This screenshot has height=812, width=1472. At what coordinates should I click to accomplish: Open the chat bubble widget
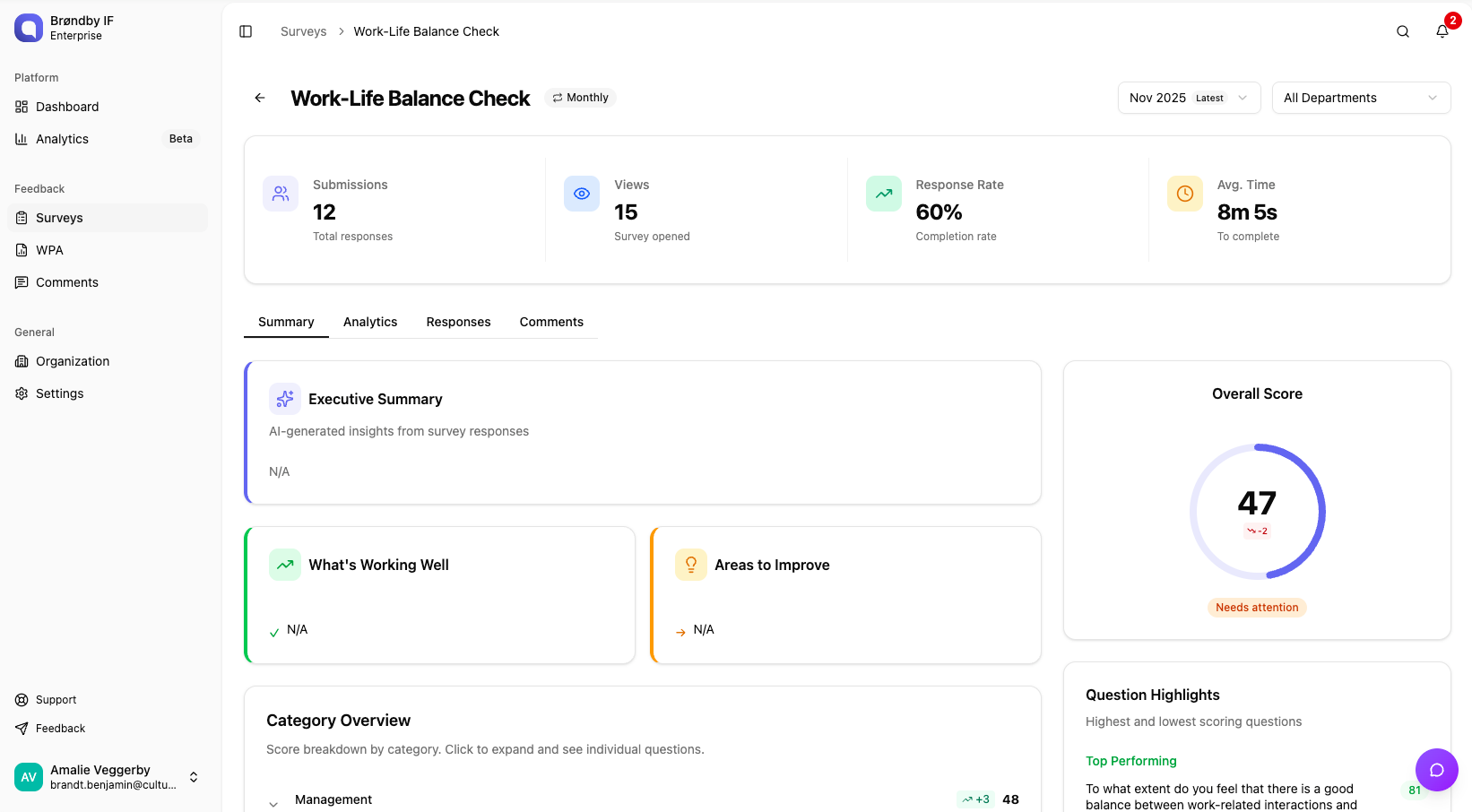coord(1436,770)
